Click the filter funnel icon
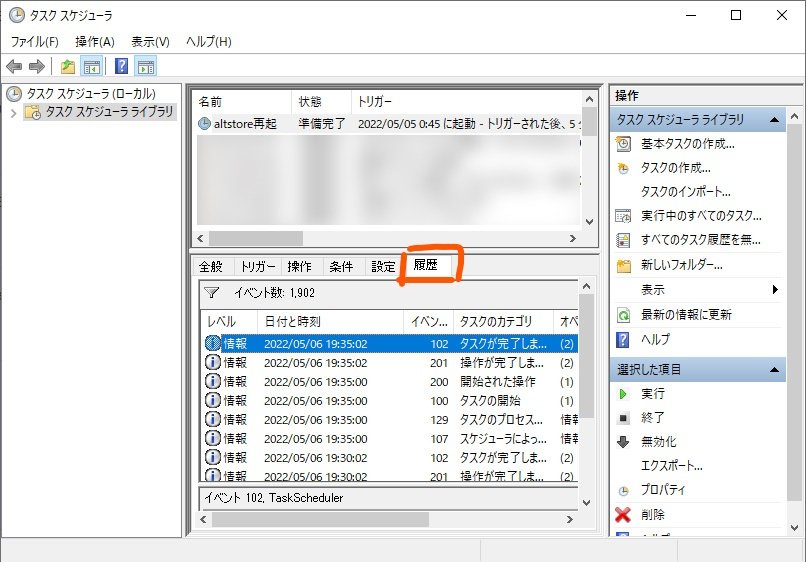Viewport: 806px width, 562px height. 211,293
